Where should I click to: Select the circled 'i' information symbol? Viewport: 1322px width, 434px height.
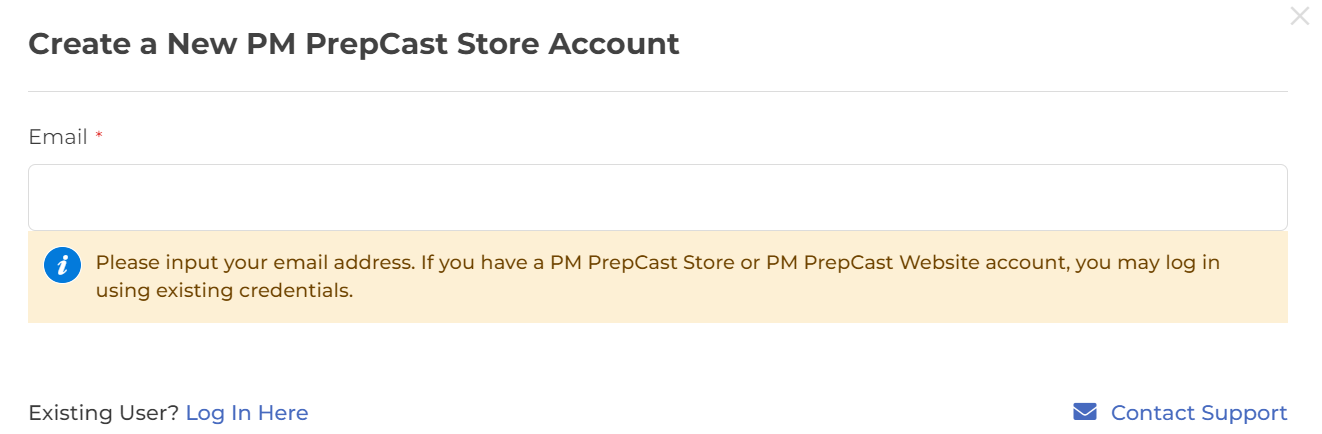tap(62, 265)
